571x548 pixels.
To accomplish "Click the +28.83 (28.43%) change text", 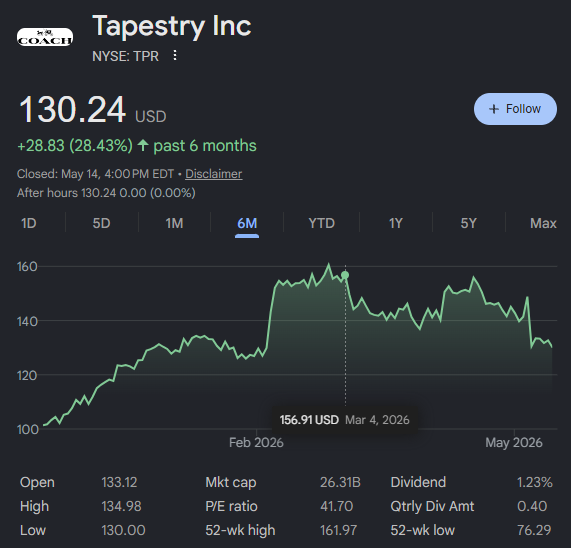I will 75,146.
